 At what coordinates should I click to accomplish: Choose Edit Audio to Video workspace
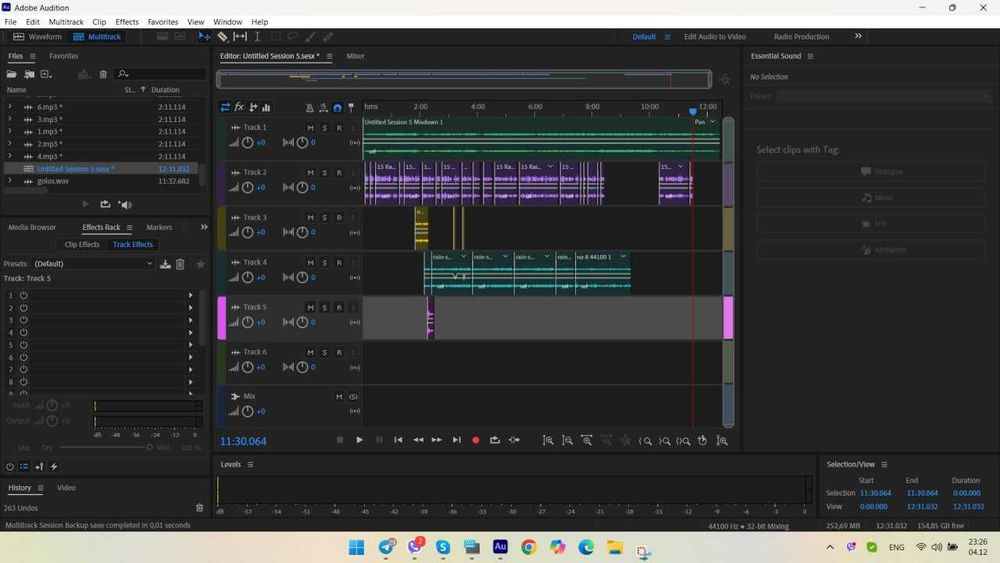(x=715, y=37)
